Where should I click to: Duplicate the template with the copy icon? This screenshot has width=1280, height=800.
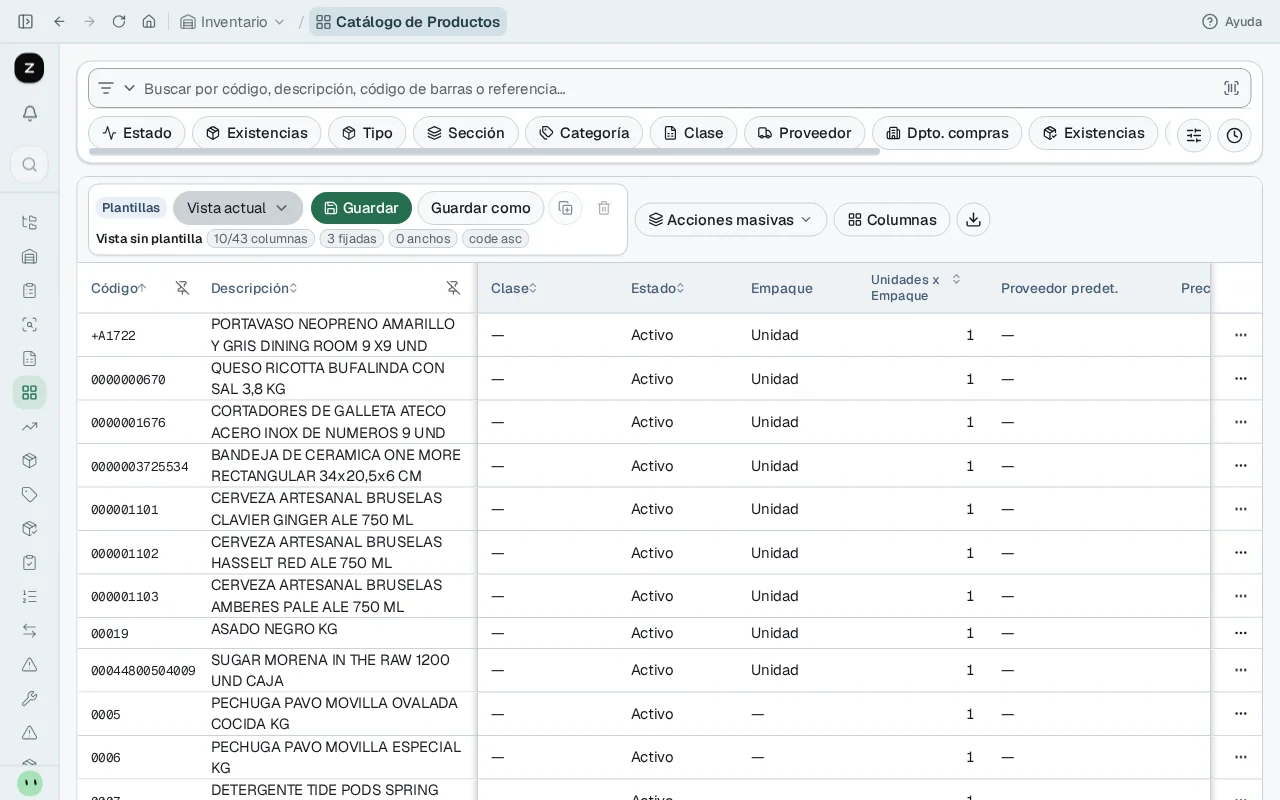566,208
